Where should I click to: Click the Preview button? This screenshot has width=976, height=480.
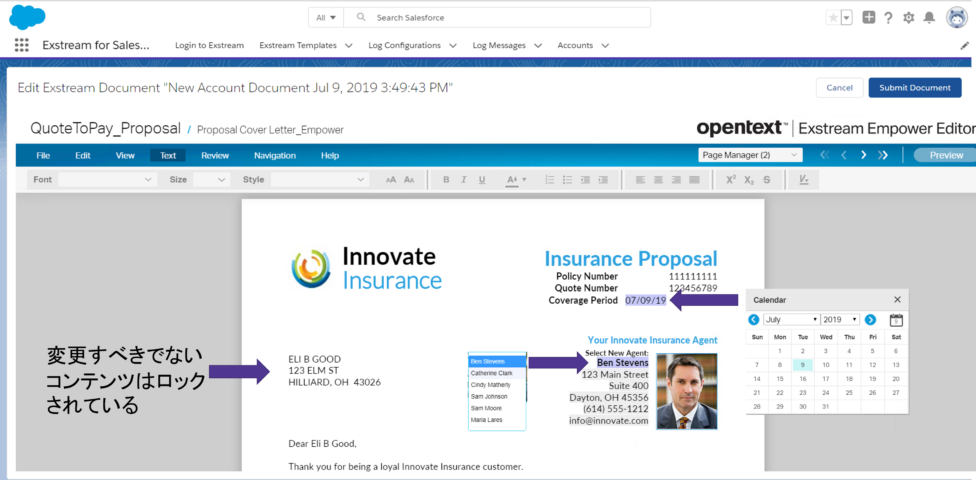944,155
